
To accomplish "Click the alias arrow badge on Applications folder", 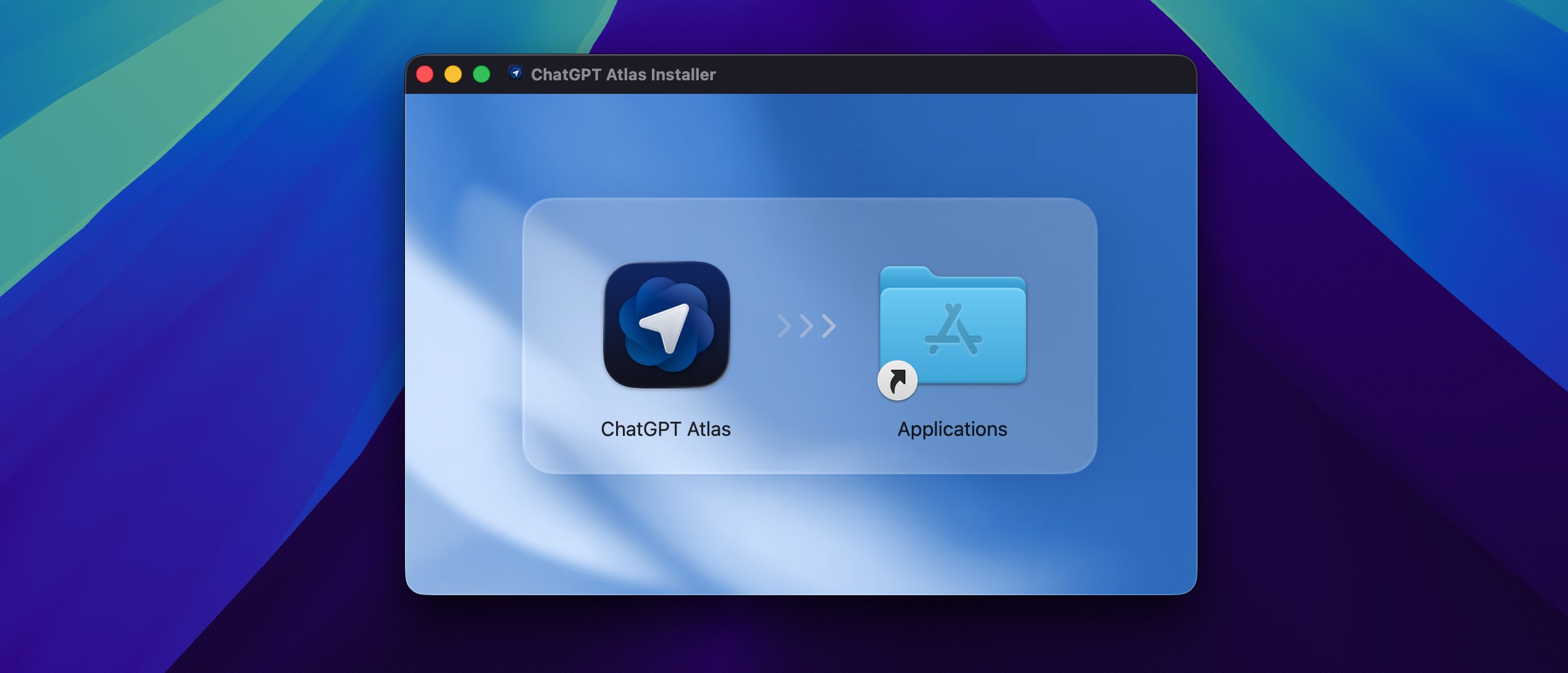I will click(x=897, y=380).
